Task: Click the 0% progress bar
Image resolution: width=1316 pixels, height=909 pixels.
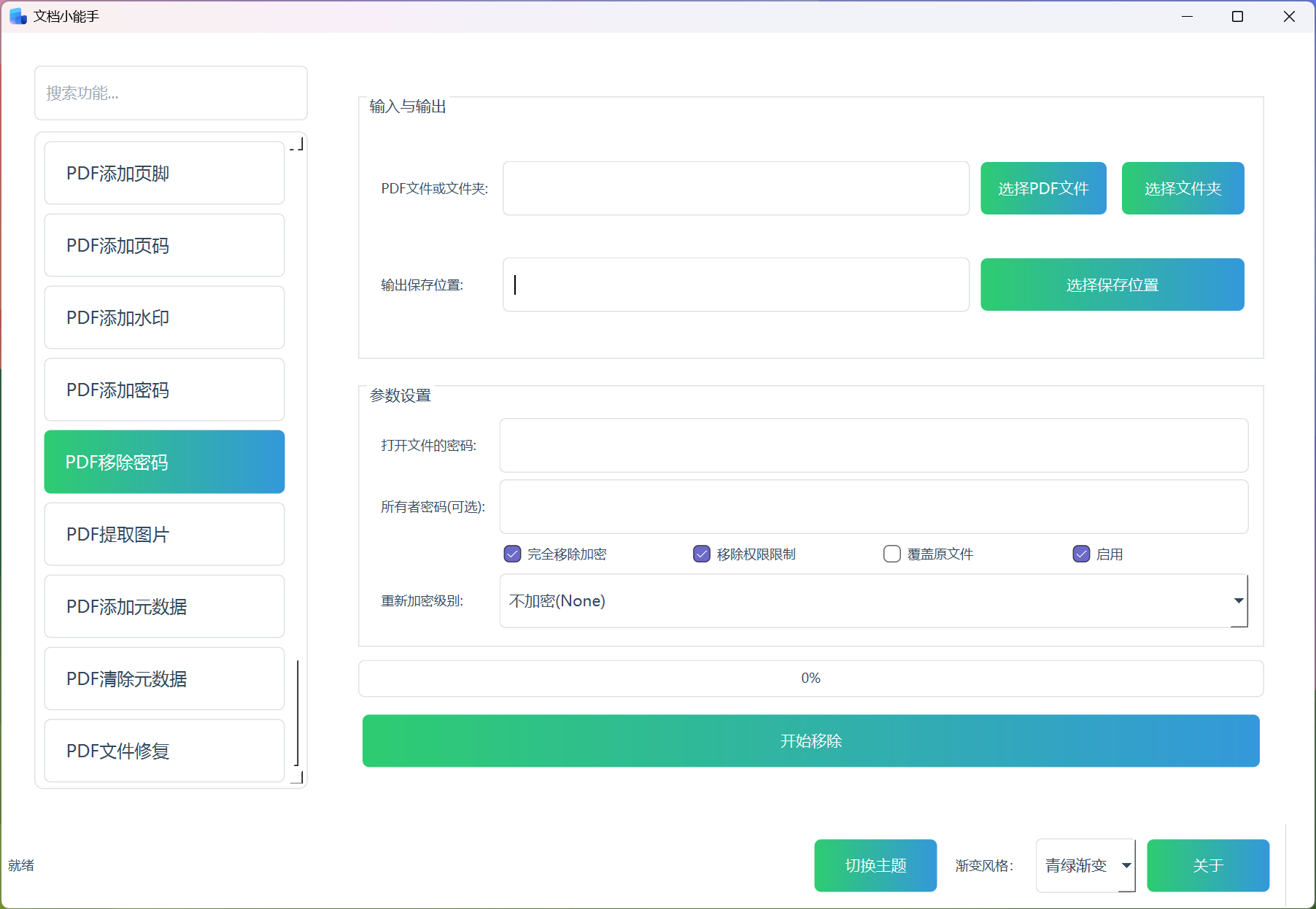Action: tap(810, 678)
